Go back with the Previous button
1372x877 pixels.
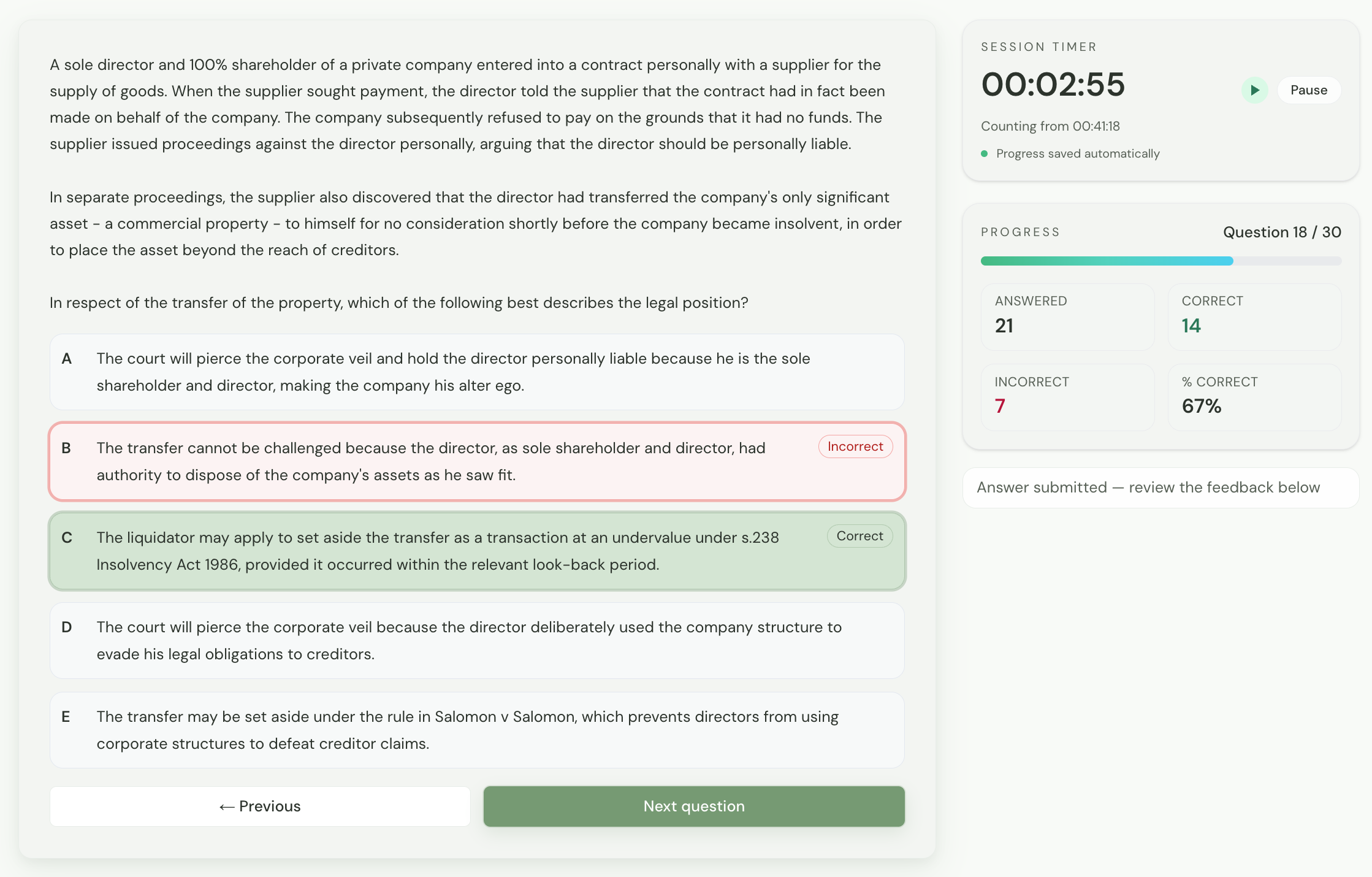[x=260, y=806]
